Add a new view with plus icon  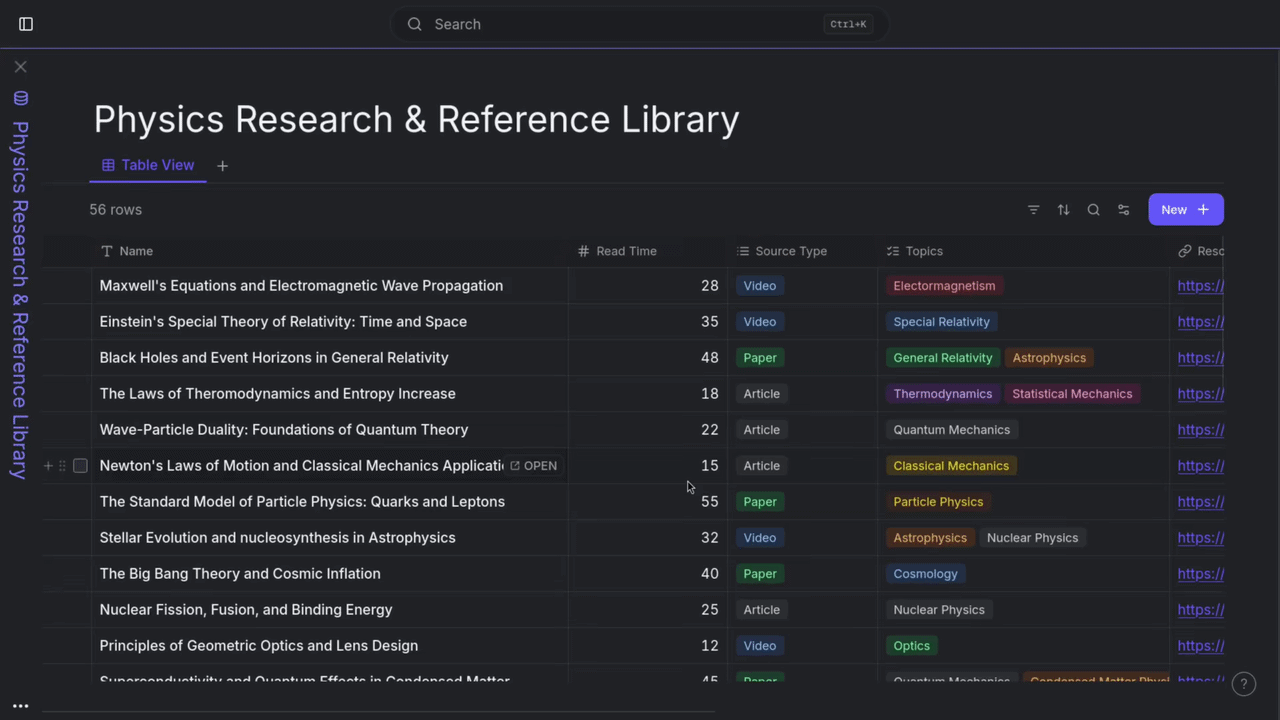[x=222, y=166]
